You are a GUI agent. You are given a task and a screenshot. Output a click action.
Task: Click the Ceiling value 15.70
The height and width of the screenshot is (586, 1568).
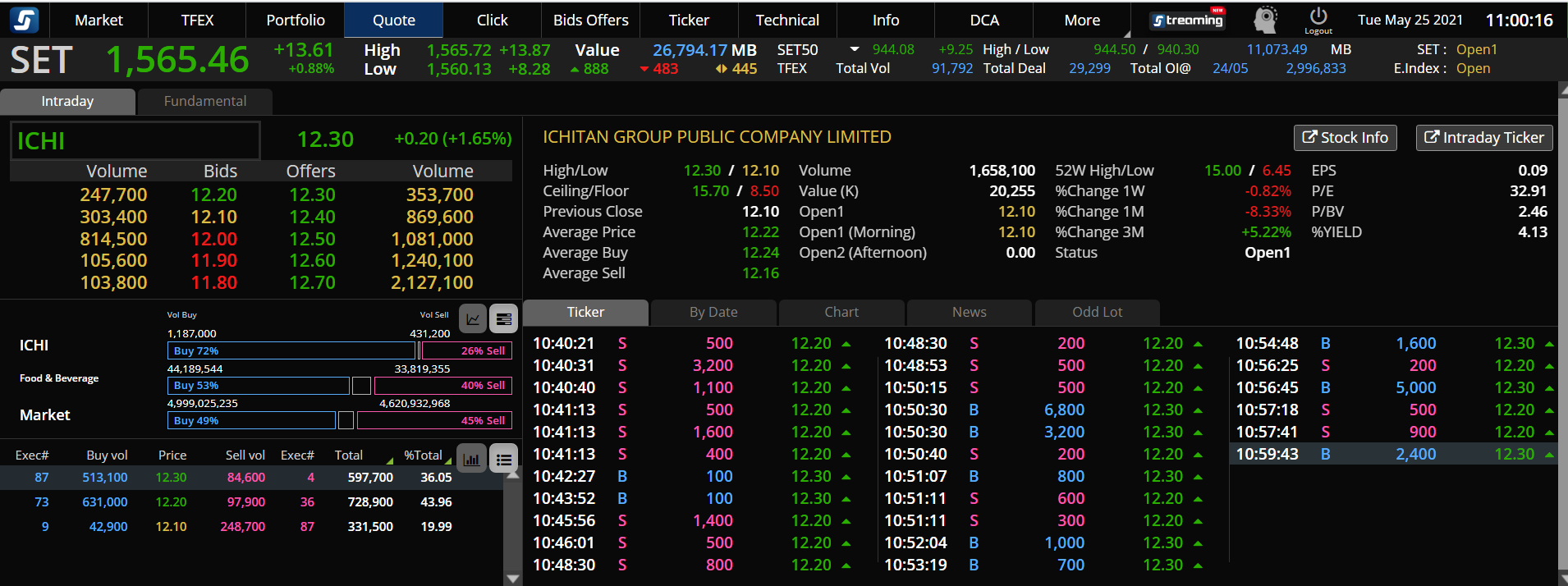710,191
